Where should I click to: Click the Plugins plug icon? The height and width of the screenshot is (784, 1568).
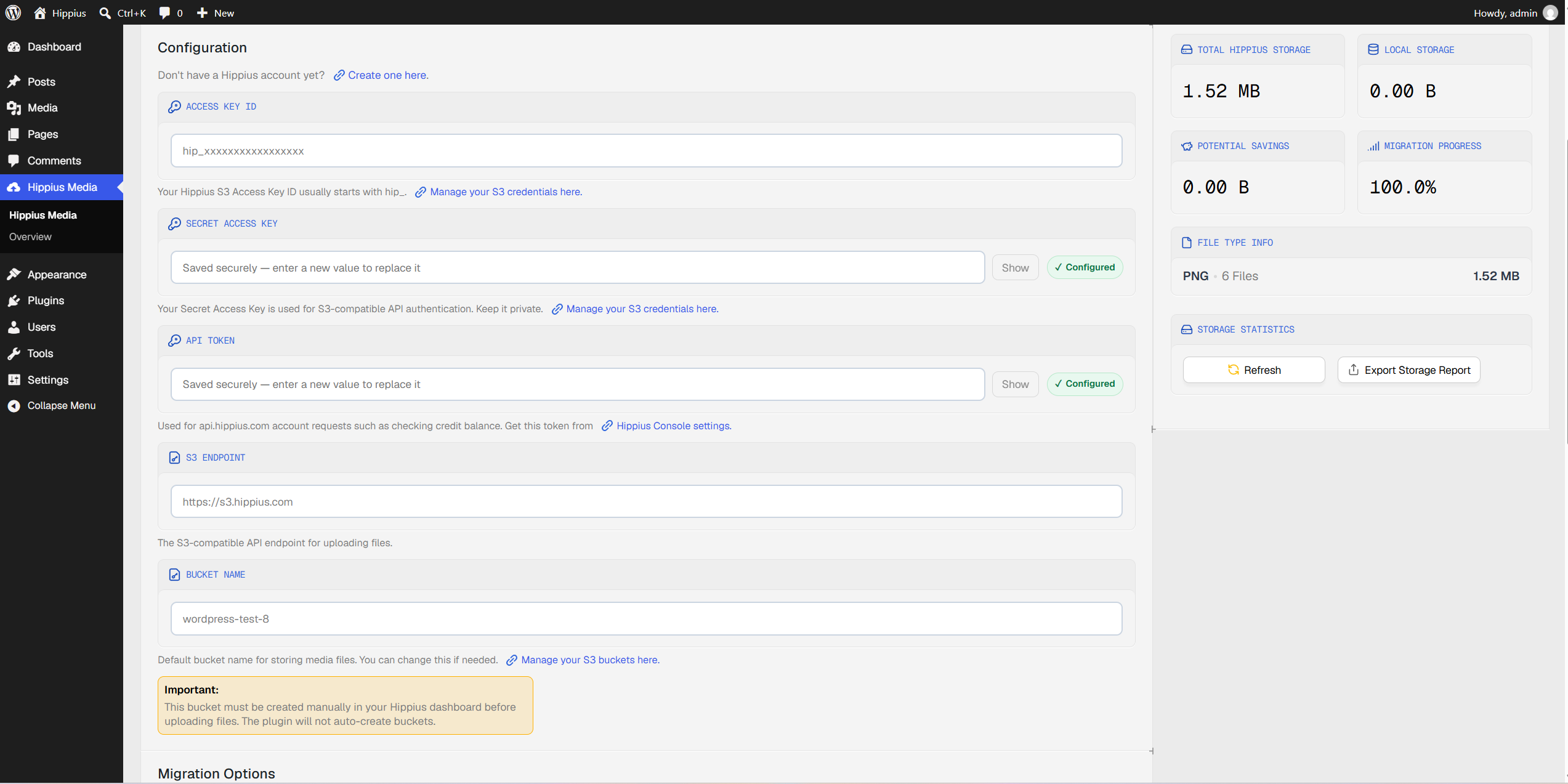[14, 301]
